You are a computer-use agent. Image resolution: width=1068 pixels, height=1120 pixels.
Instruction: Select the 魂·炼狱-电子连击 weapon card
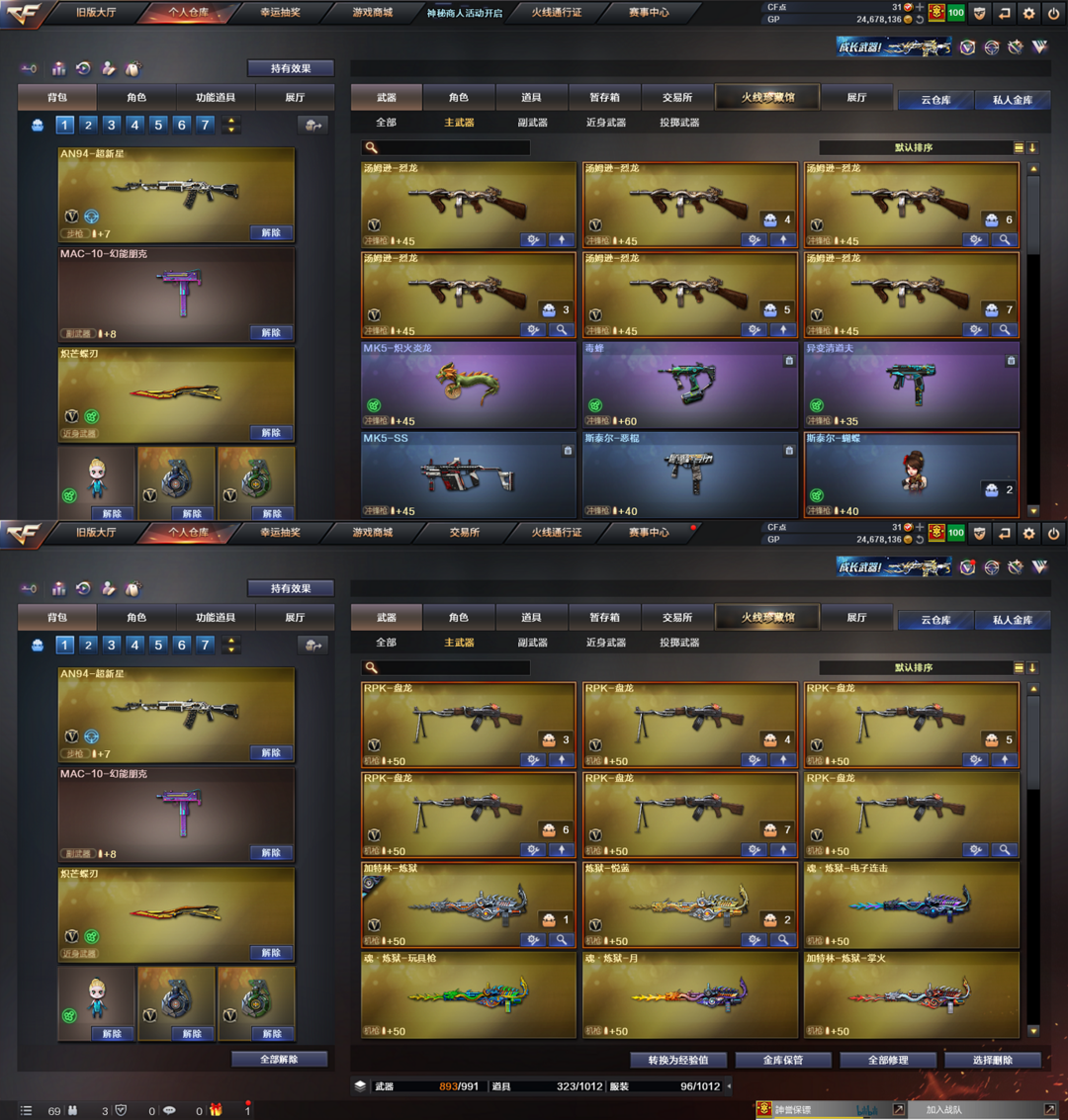pos(912,905)
